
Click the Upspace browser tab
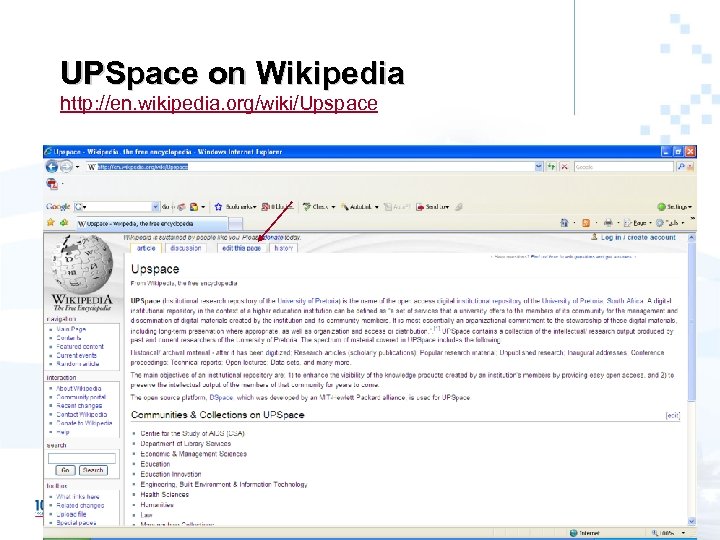tap(151, 224)
